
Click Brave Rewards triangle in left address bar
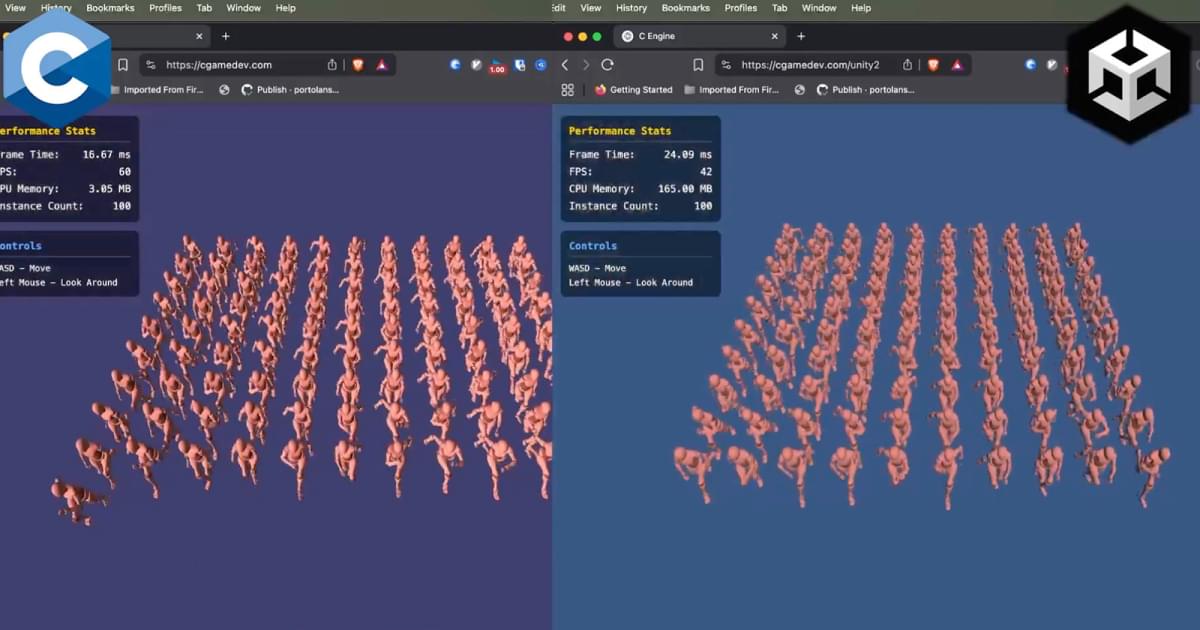point(382,65)
